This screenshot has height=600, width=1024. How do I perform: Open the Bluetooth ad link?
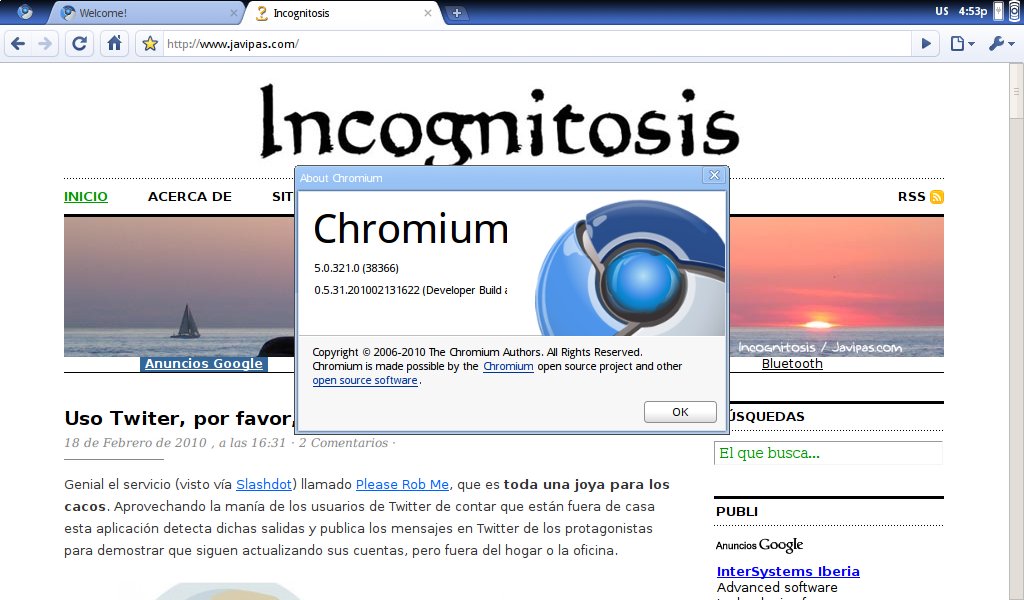(x=792, y=364)
